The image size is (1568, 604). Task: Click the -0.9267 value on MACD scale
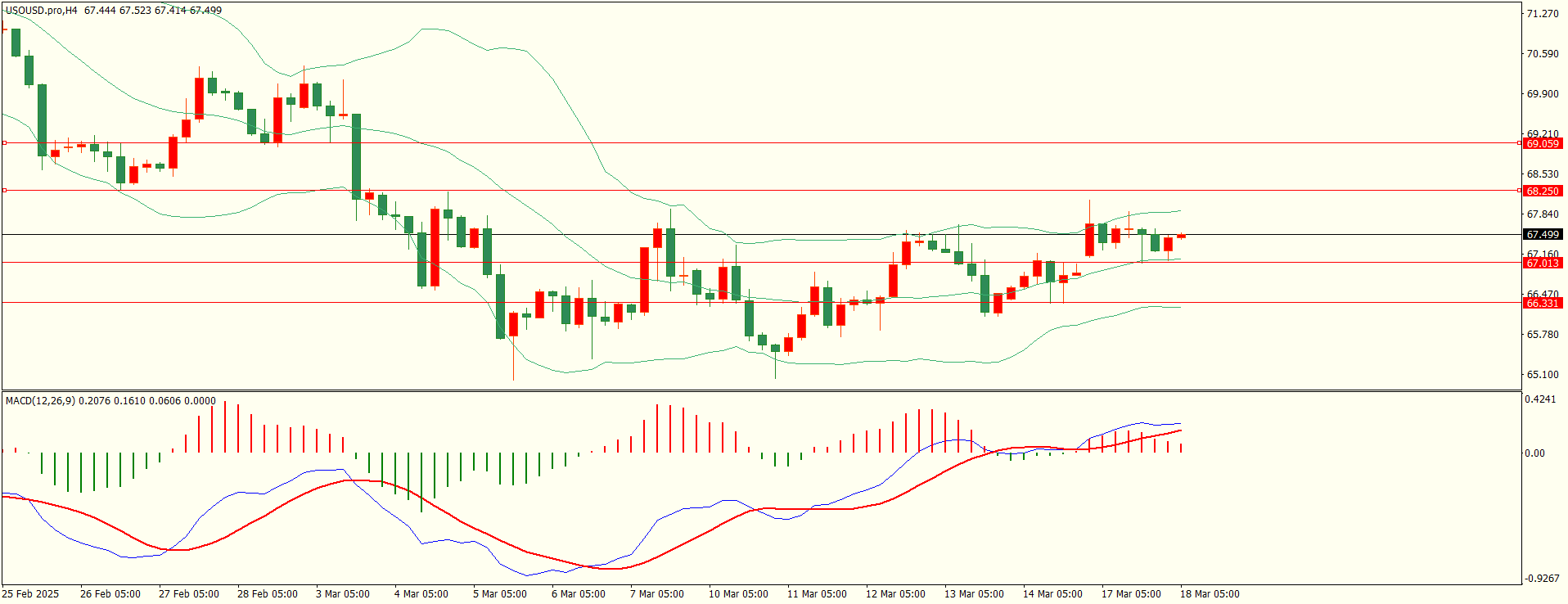click(x=1542, y=579)
